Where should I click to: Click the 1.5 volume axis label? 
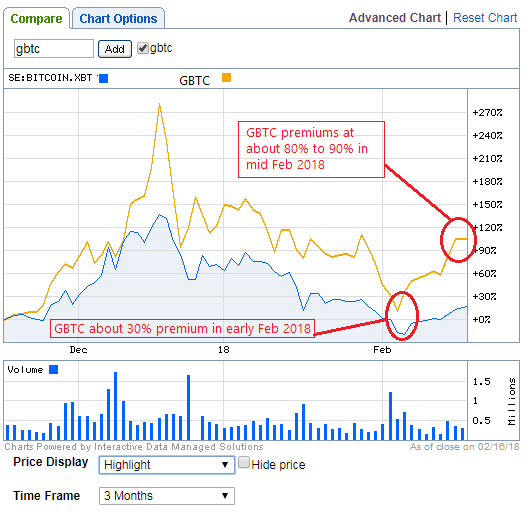(x=481, y=382)
